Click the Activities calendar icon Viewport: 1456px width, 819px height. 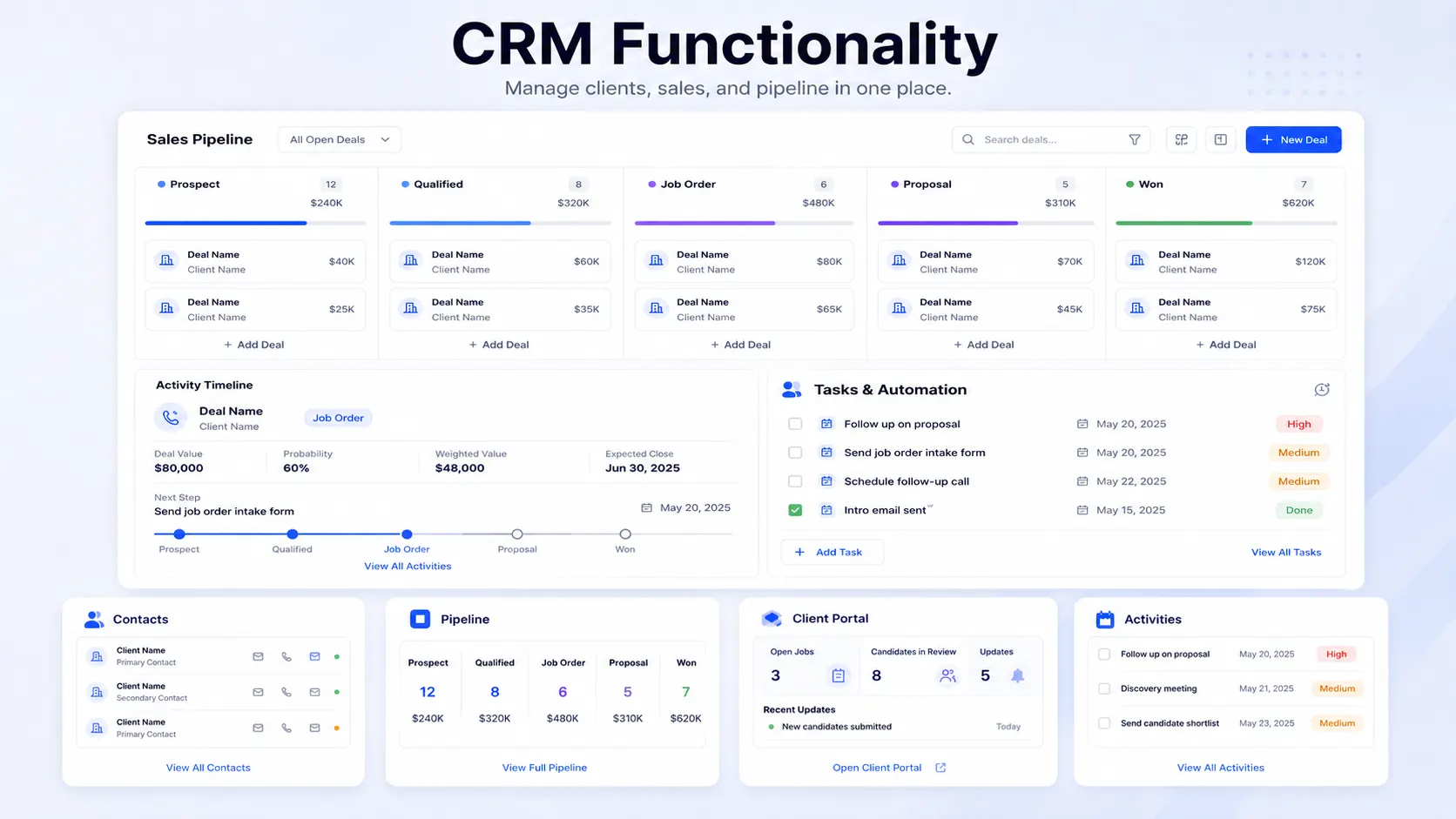(x=1105, y=620)
